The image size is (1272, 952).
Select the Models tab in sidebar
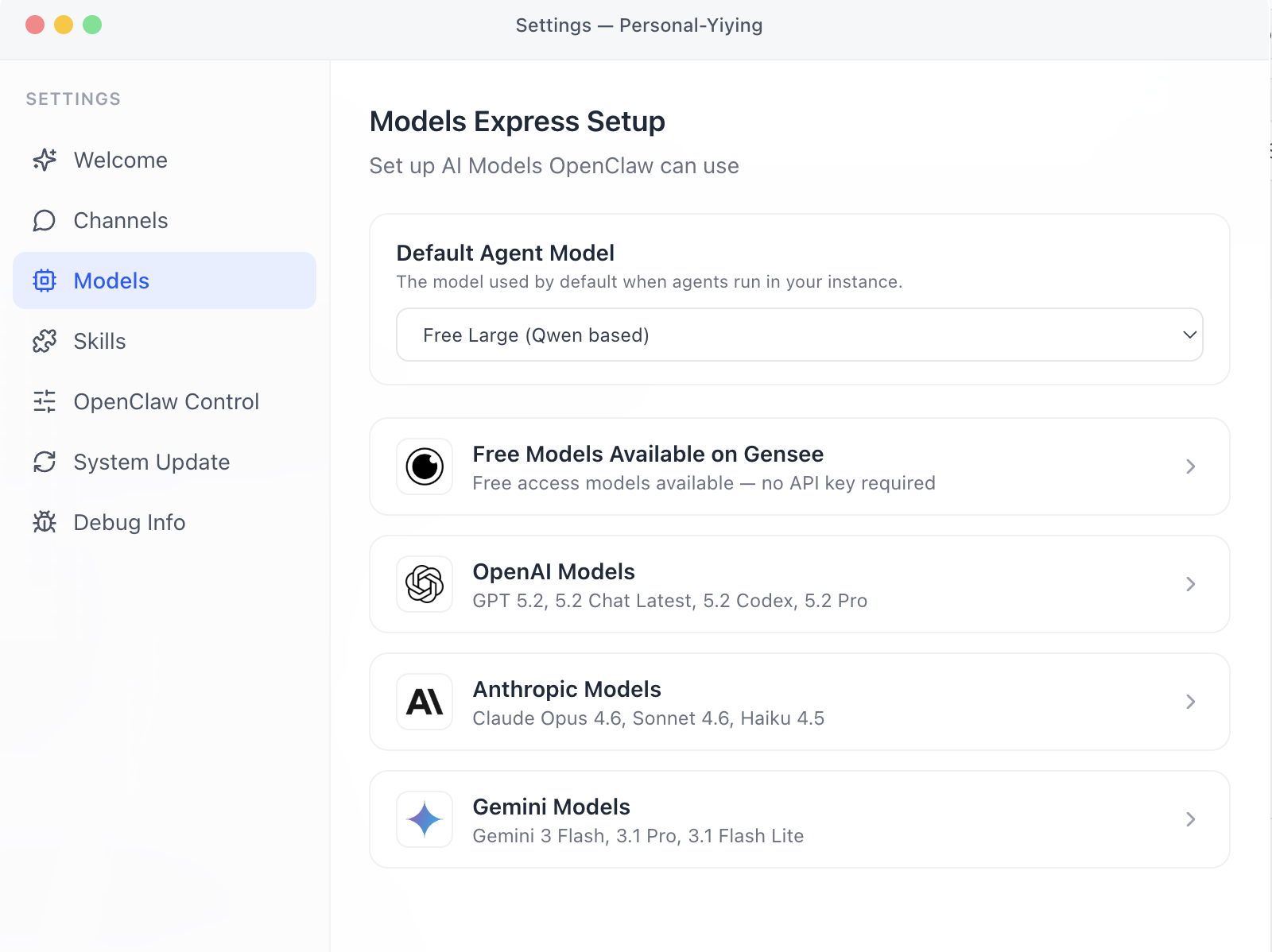point(111,281)
